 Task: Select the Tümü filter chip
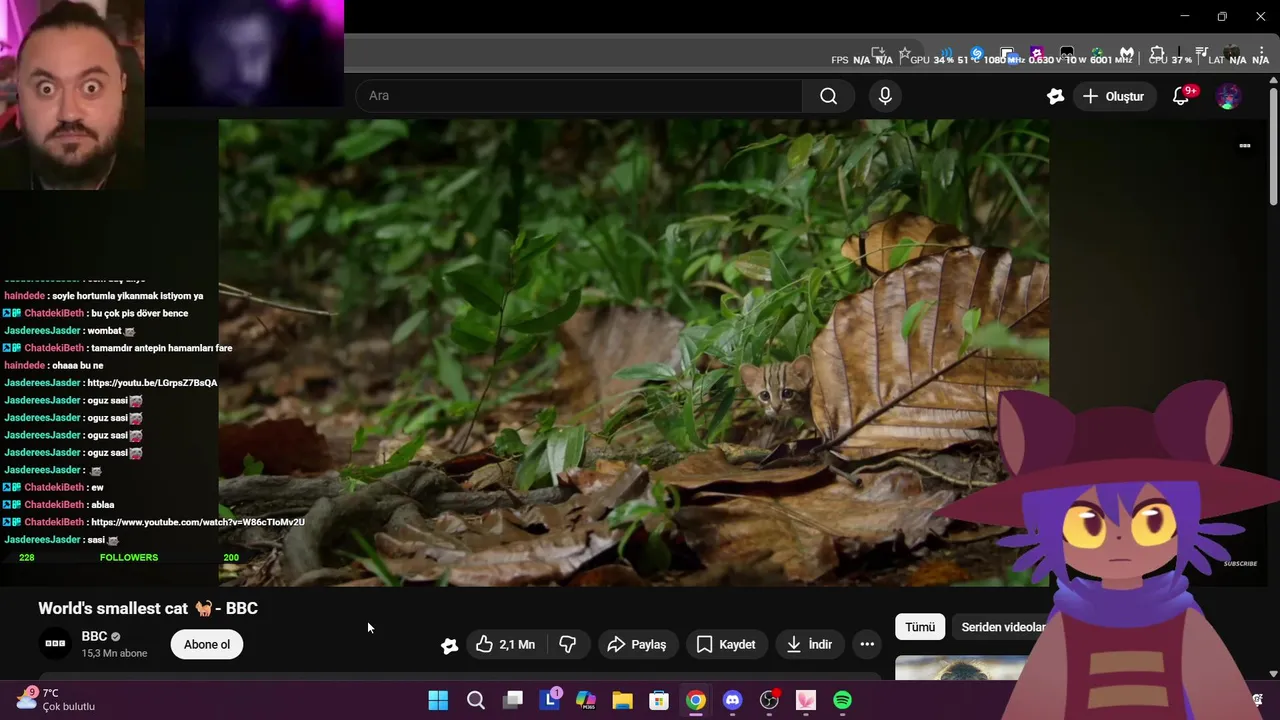[920, 627]
